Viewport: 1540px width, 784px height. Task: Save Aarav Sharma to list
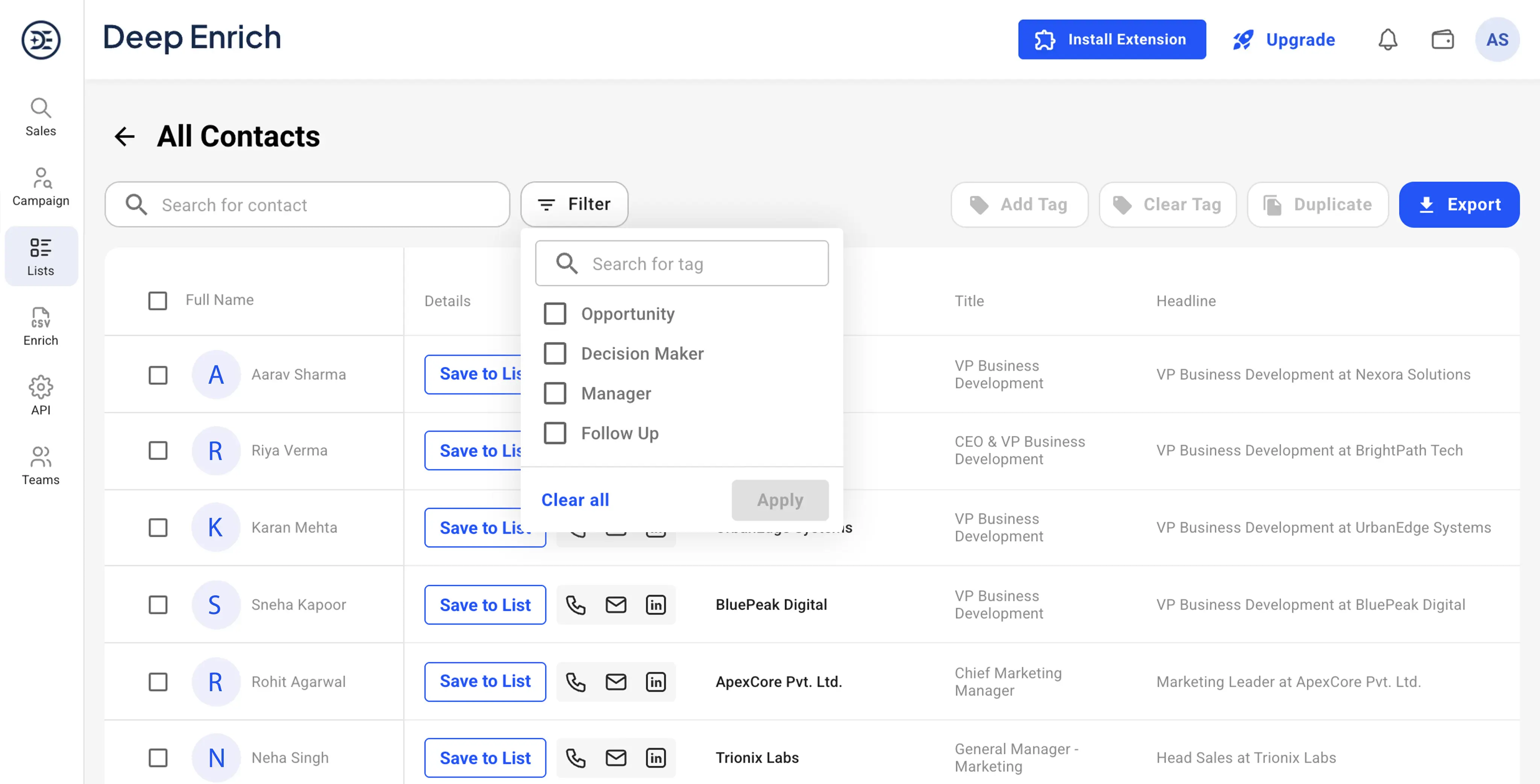[473, 374]
